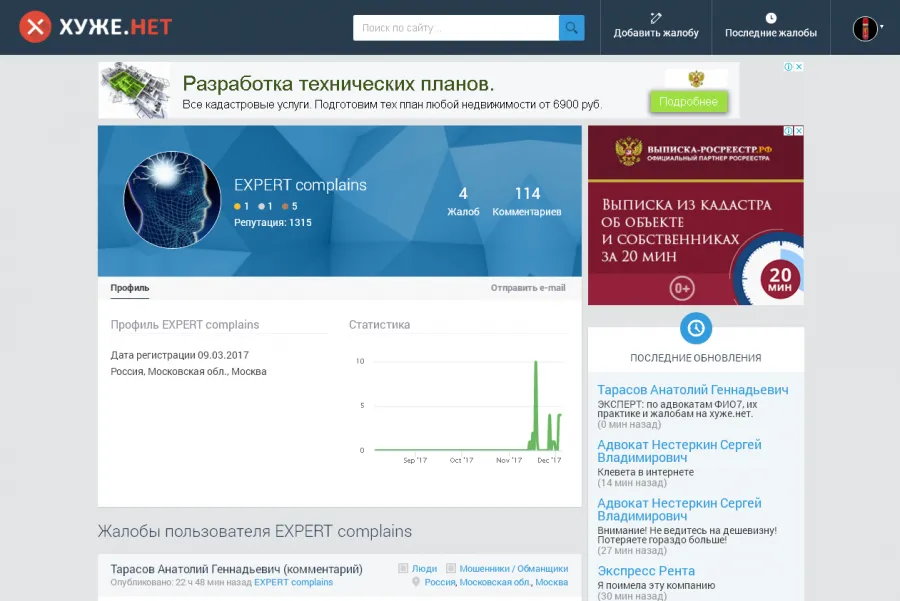Click the EXPERT complains profile name heading
The width and height of the screenshot is (900, 601).
(x=300, y=185)
